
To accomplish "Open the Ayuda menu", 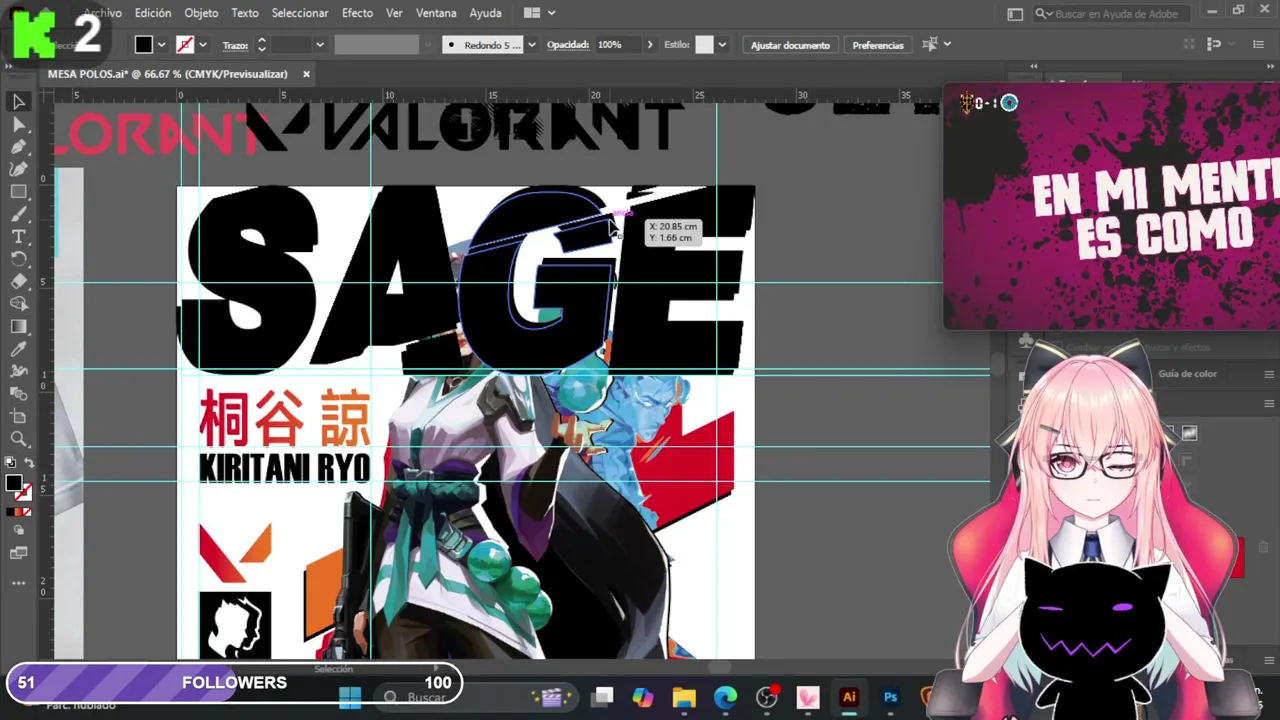I will (485, 13).
